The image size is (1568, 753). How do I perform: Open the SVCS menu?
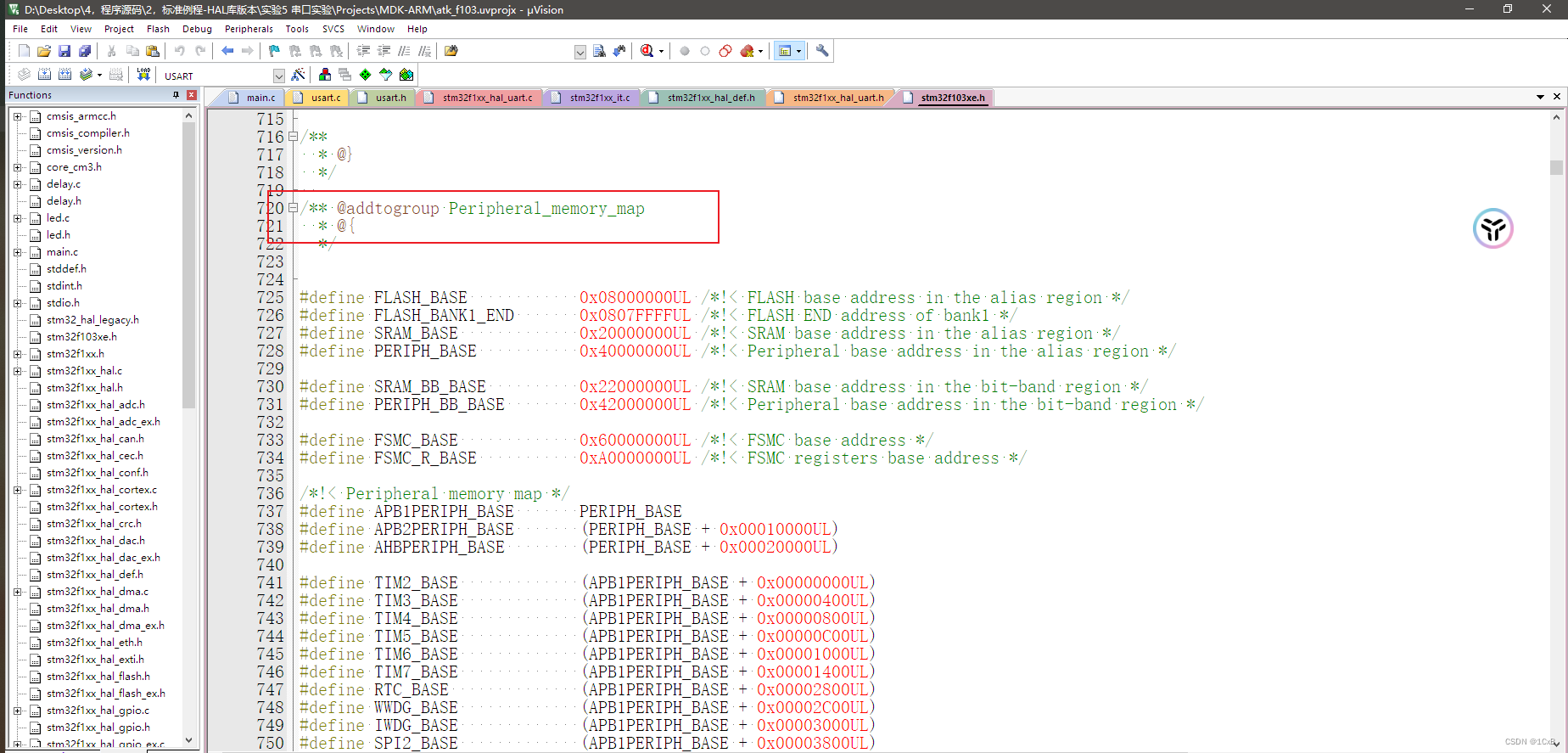[x=333, y=29]
